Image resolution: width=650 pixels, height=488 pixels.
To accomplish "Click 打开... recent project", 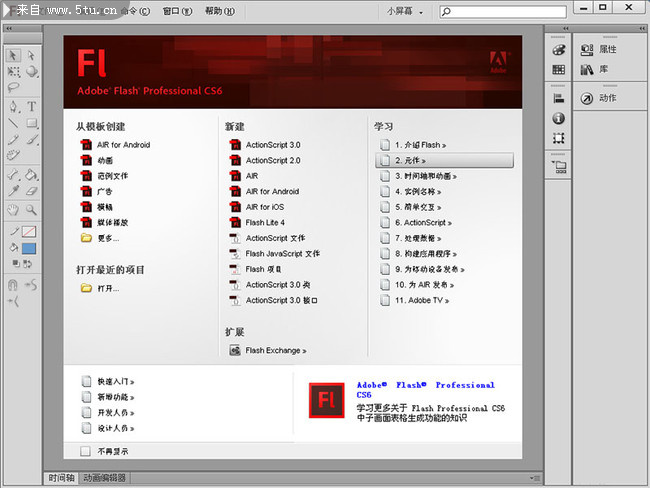I will [100, 288].
